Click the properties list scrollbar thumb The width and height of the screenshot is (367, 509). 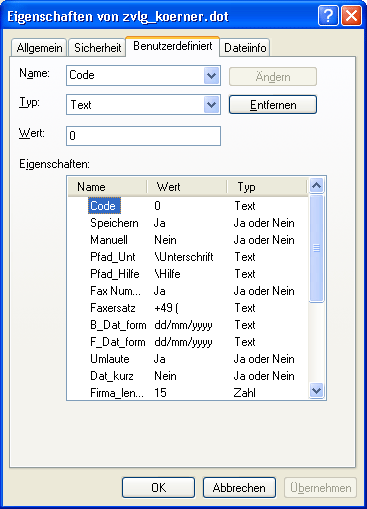pyautogui.click(x=316, y=248)
